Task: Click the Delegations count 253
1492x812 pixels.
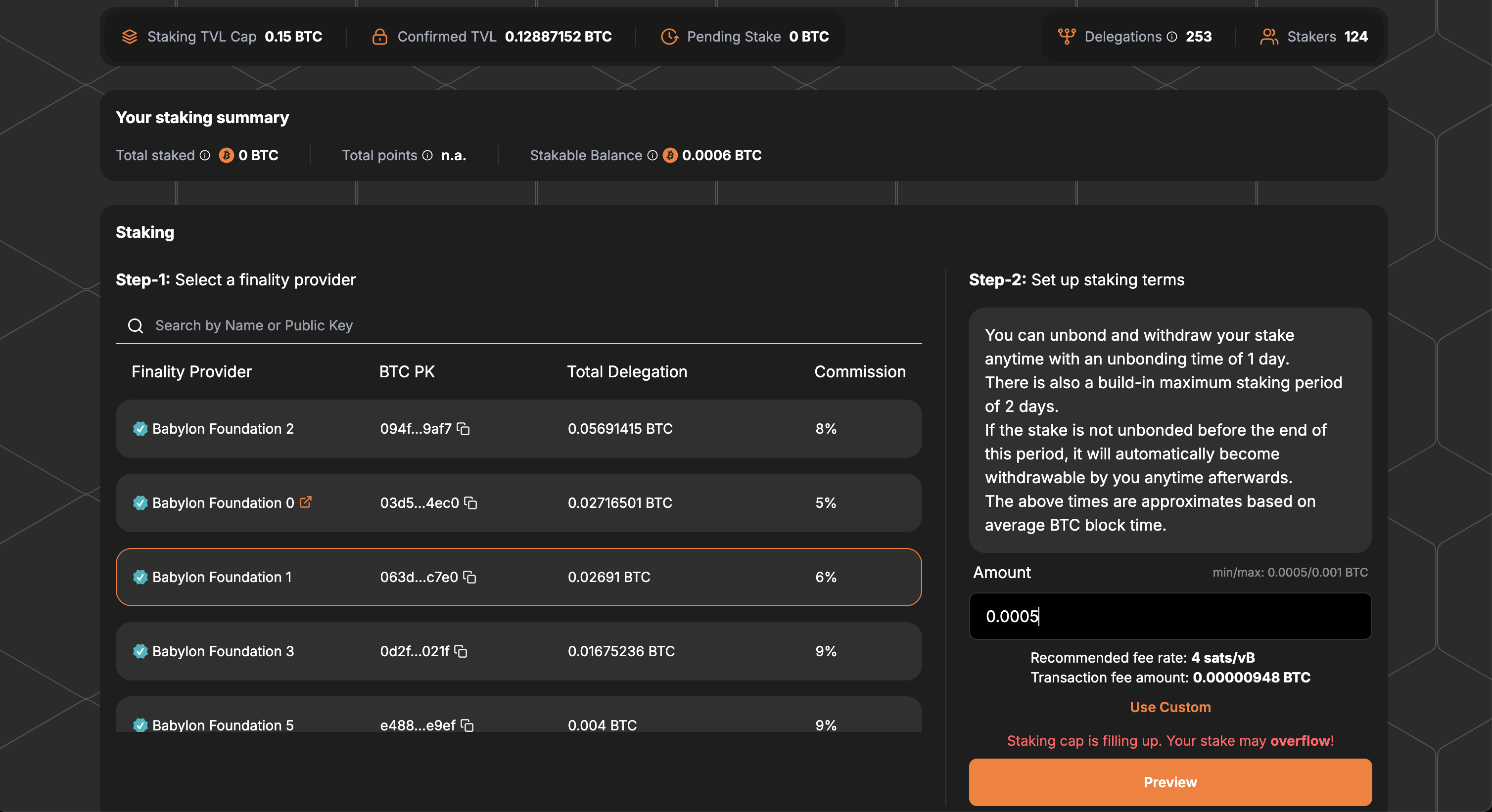Action: tap(1198, 37)
